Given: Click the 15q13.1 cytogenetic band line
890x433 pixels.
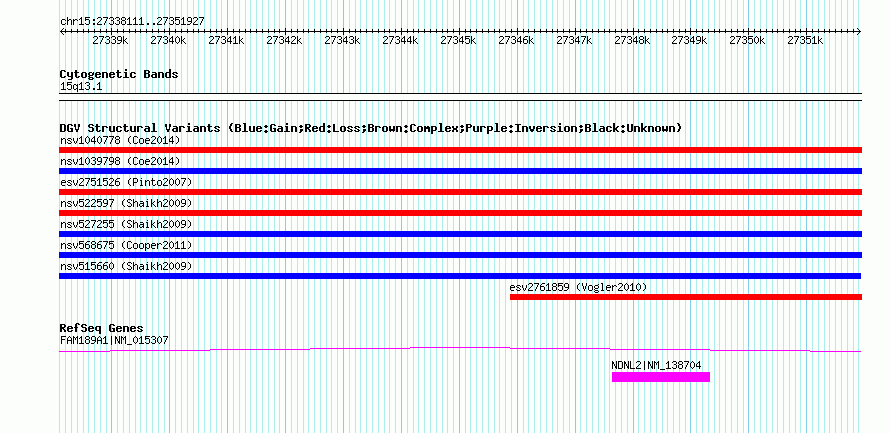Looking at the screenshot, I should tap(460, 96).
